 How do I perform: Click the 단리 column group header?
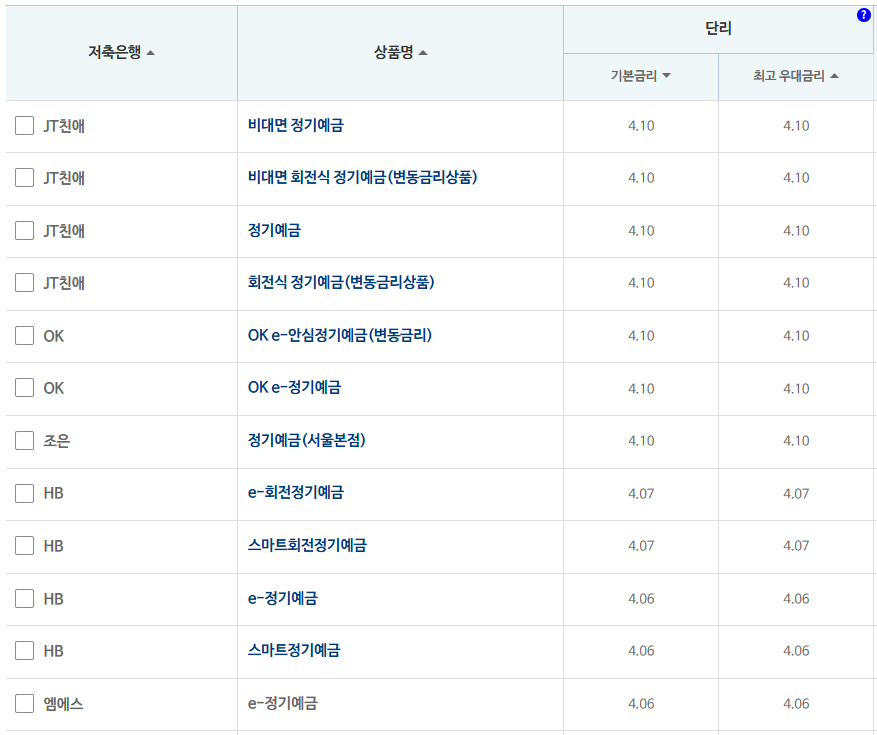(718, 28)
